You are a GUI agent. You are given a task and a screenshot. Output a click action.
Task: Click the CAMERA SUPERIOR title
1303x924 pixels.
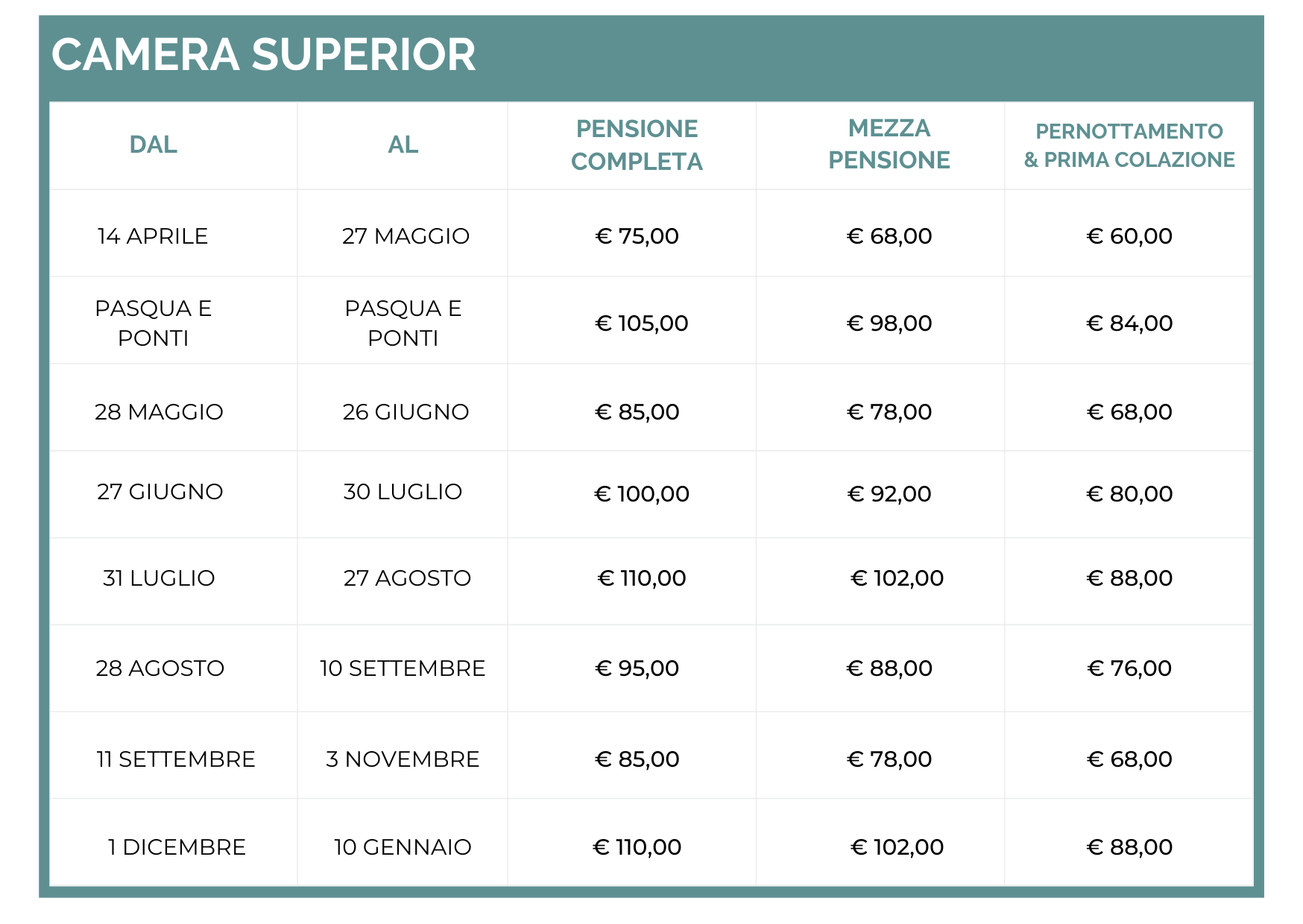263,55
